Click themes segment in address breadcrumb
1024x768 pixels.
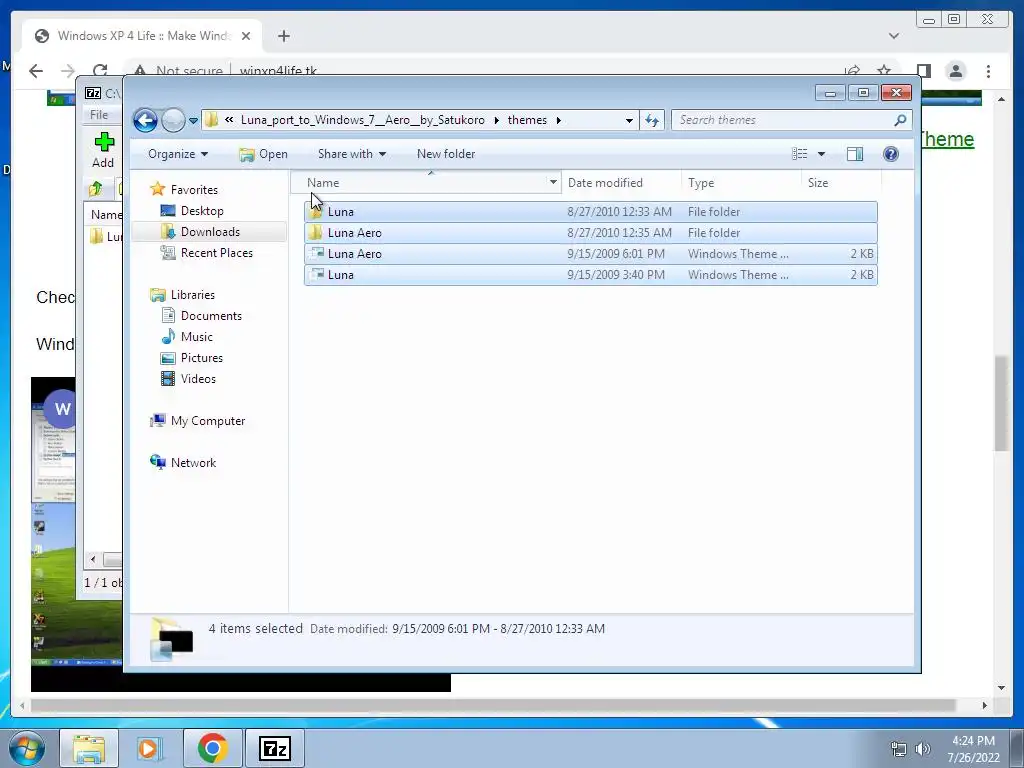[x=527, y=120]
